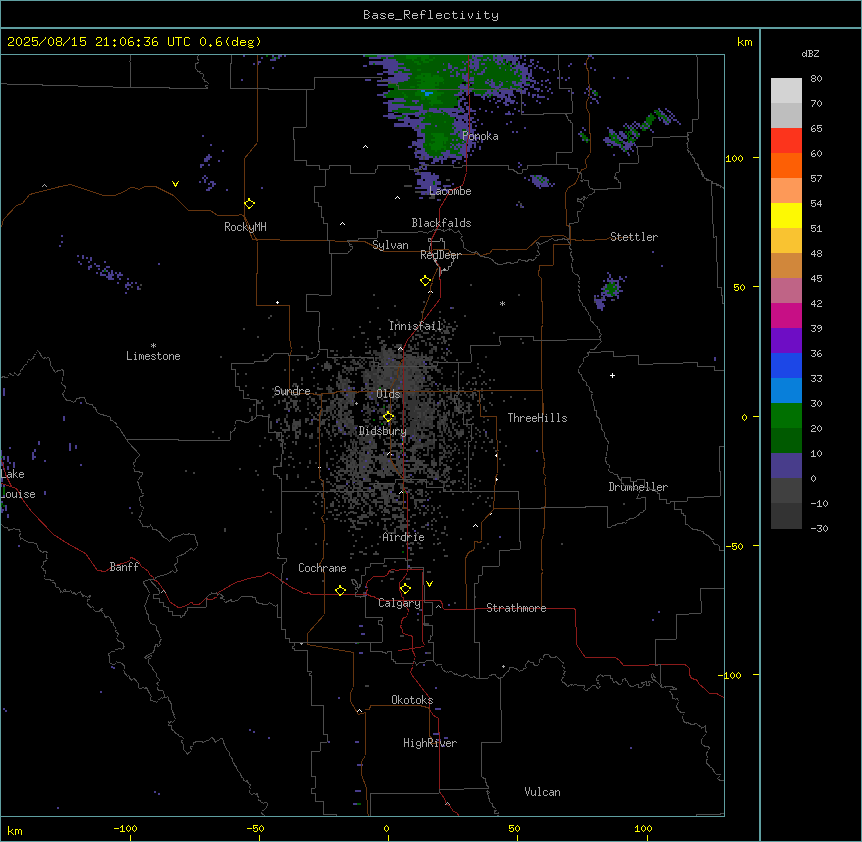The image size is (862, 842).
Task: Click the asterisk marker above Limestone
Action: pos(153,346)
